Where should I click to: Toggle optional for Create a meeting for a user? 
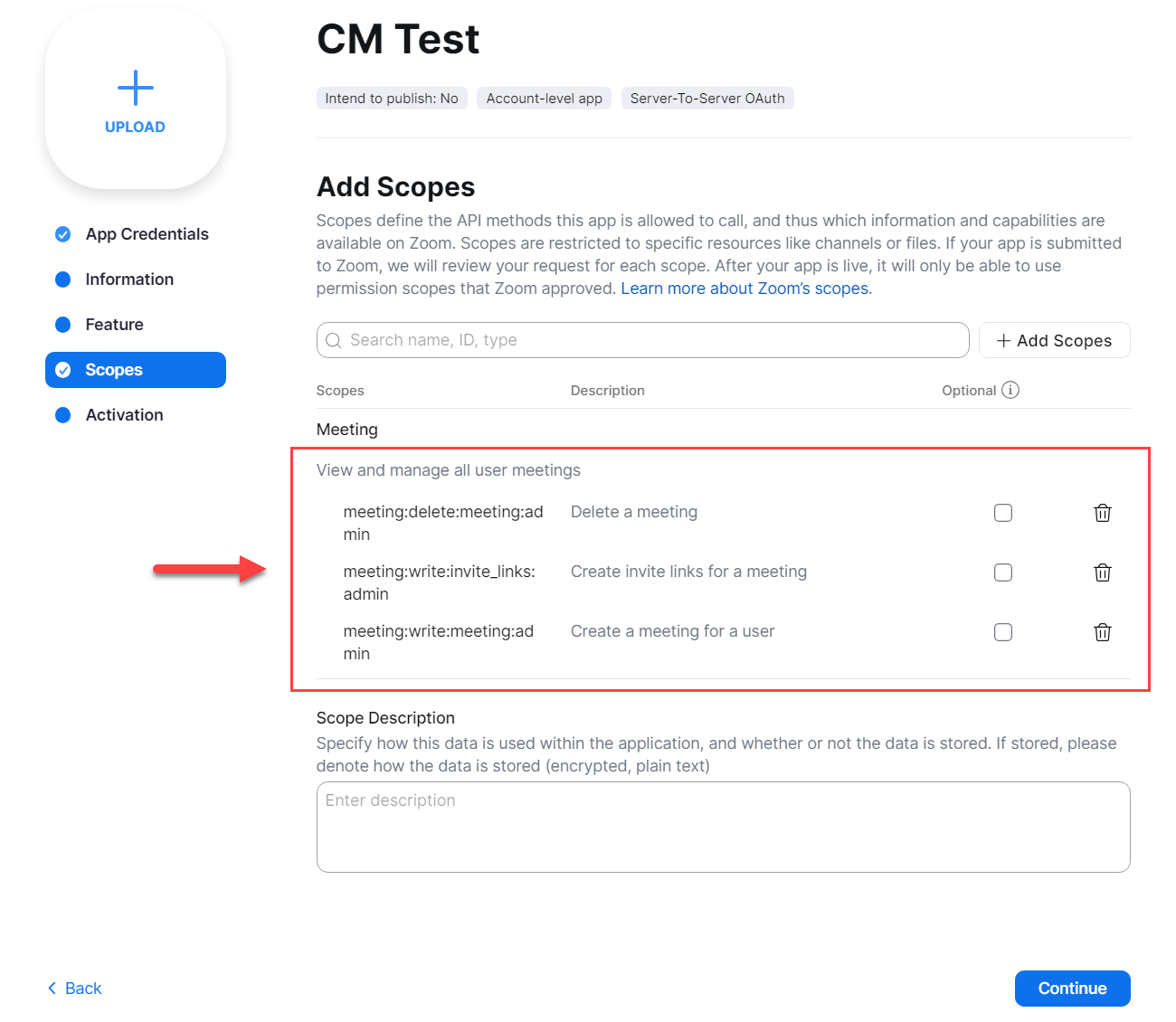1003,632
